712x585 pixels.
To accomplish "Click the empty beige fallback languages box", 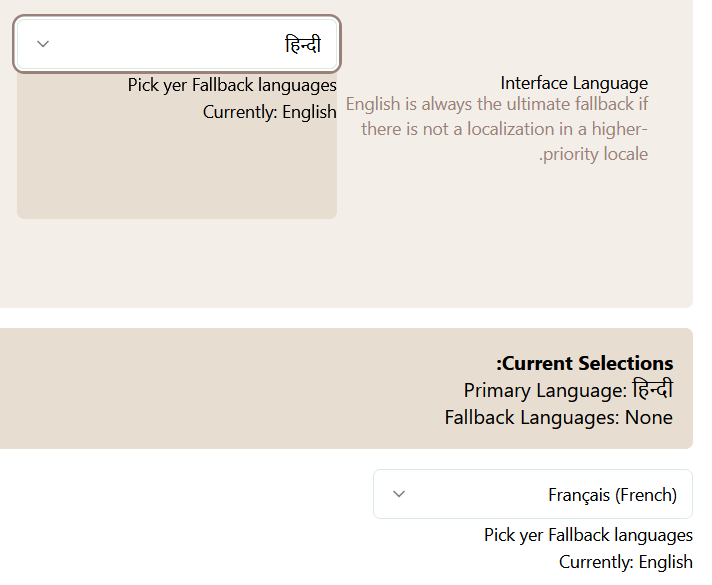I will [177, 170].
